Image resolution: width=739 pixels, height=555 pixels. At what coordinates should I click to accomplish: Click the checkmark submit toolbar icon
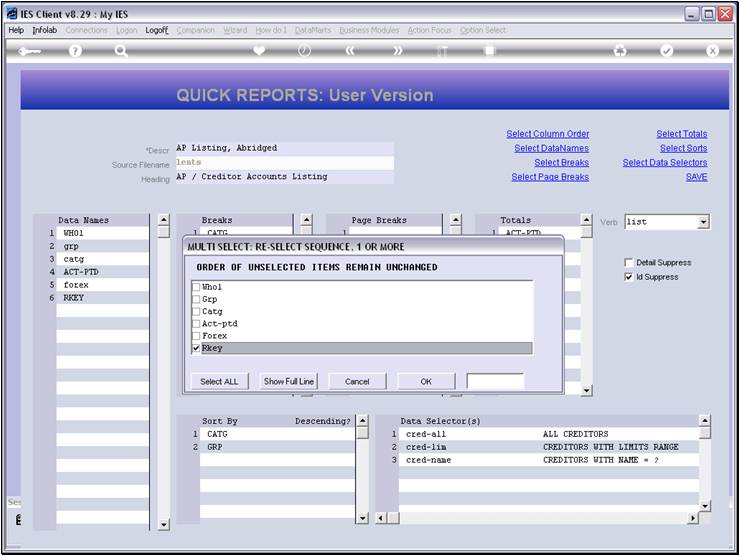(666, 50)
